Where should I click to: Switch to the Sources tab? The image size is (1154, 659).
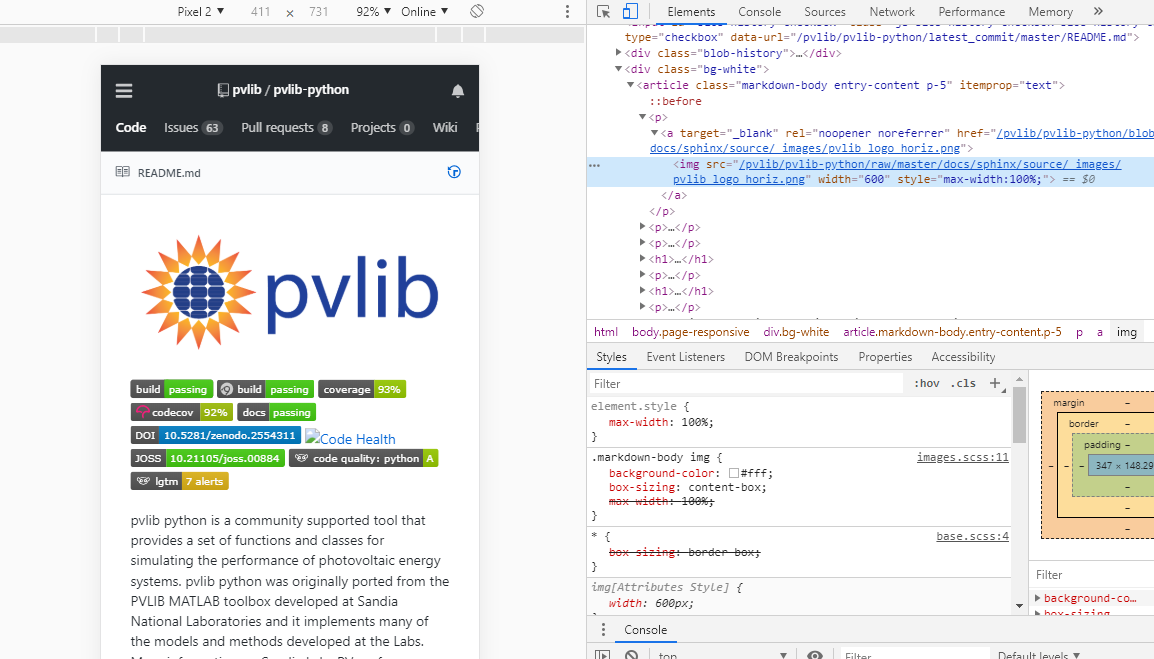coord(824,12)
